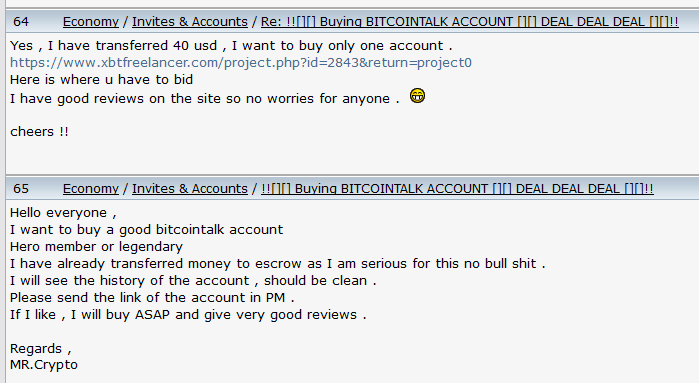
Task: Click the 'Here is where u have to bid' line
Action: point(102,79)
